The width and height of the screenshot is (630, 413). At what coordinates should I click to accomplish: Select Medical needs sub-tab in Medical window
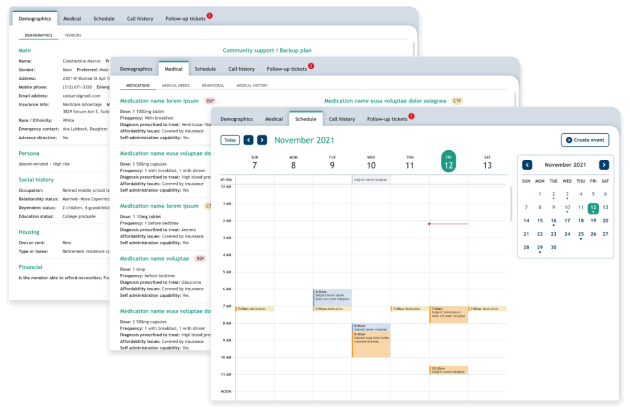click(176, 85)
